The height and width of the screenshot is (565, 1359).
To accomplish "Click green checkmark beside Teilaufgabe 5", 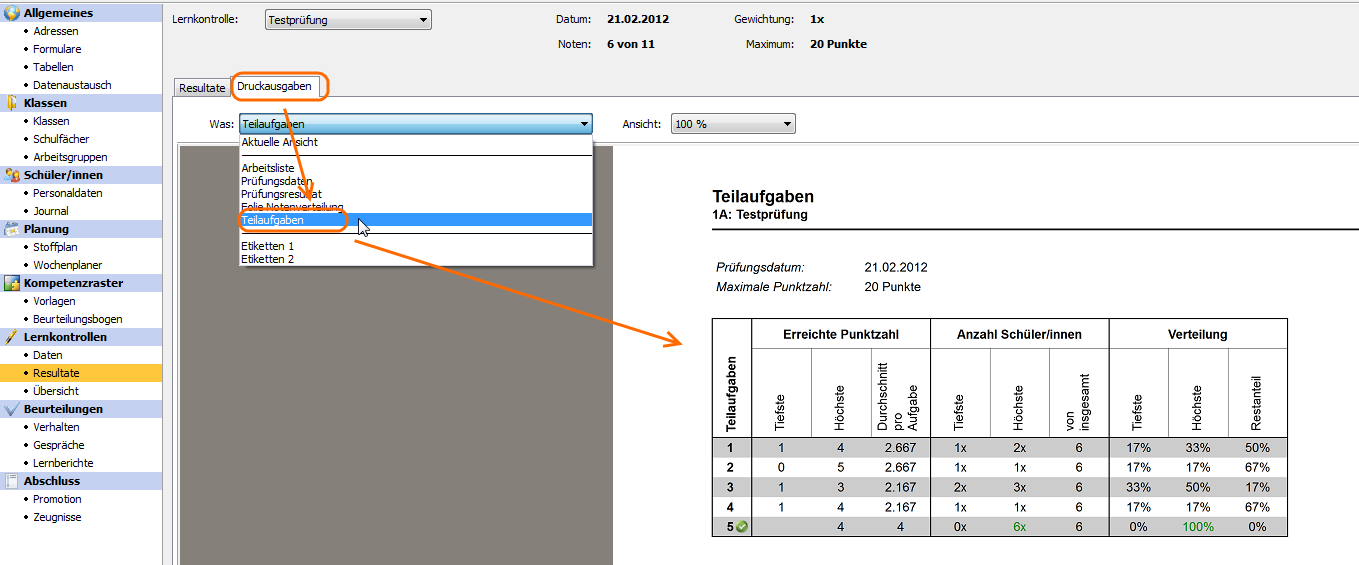I will point(742,527).
